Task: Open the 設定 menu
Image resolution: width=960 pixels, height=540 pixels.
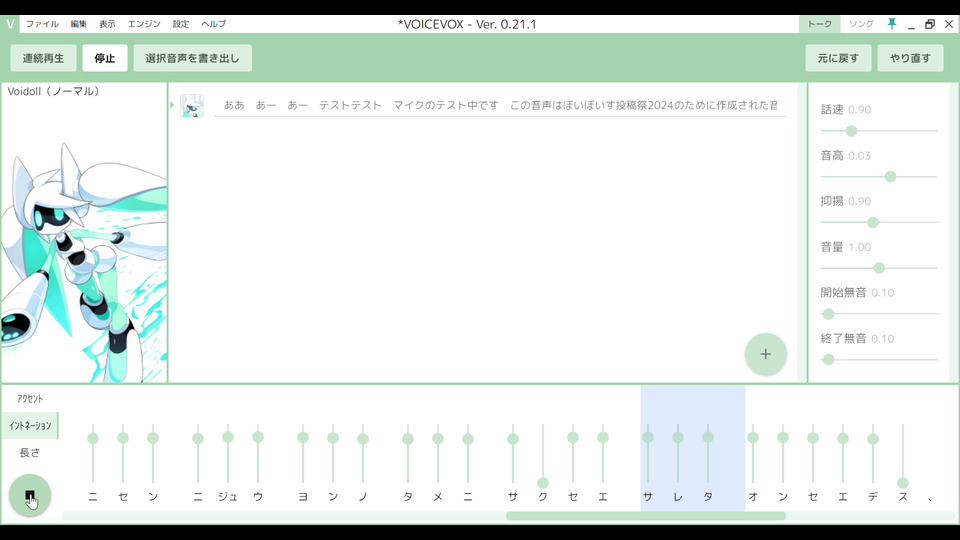Action: 181,24
